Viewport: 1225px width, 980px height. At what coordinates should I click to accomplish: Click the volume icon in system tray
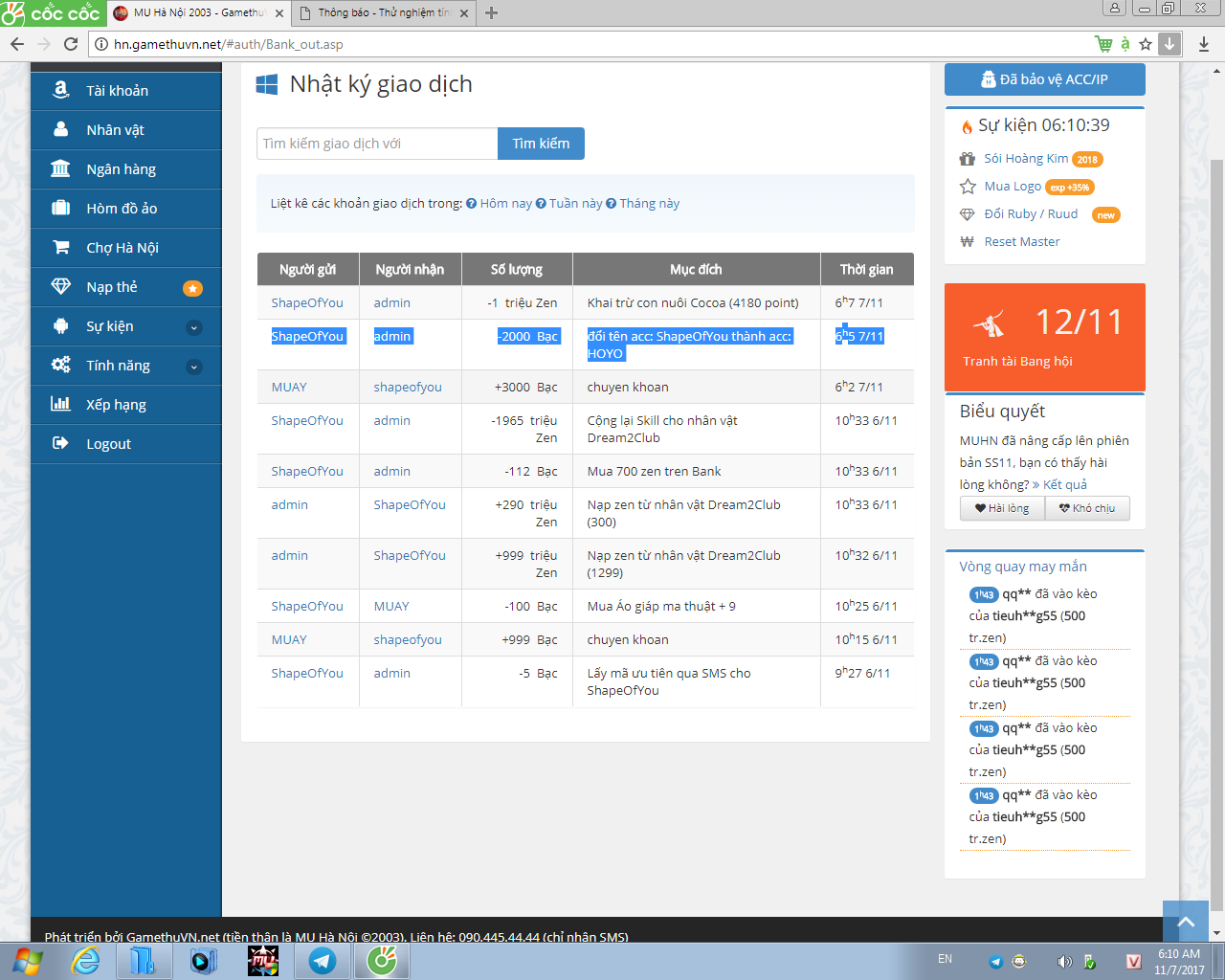(1064, 961)
